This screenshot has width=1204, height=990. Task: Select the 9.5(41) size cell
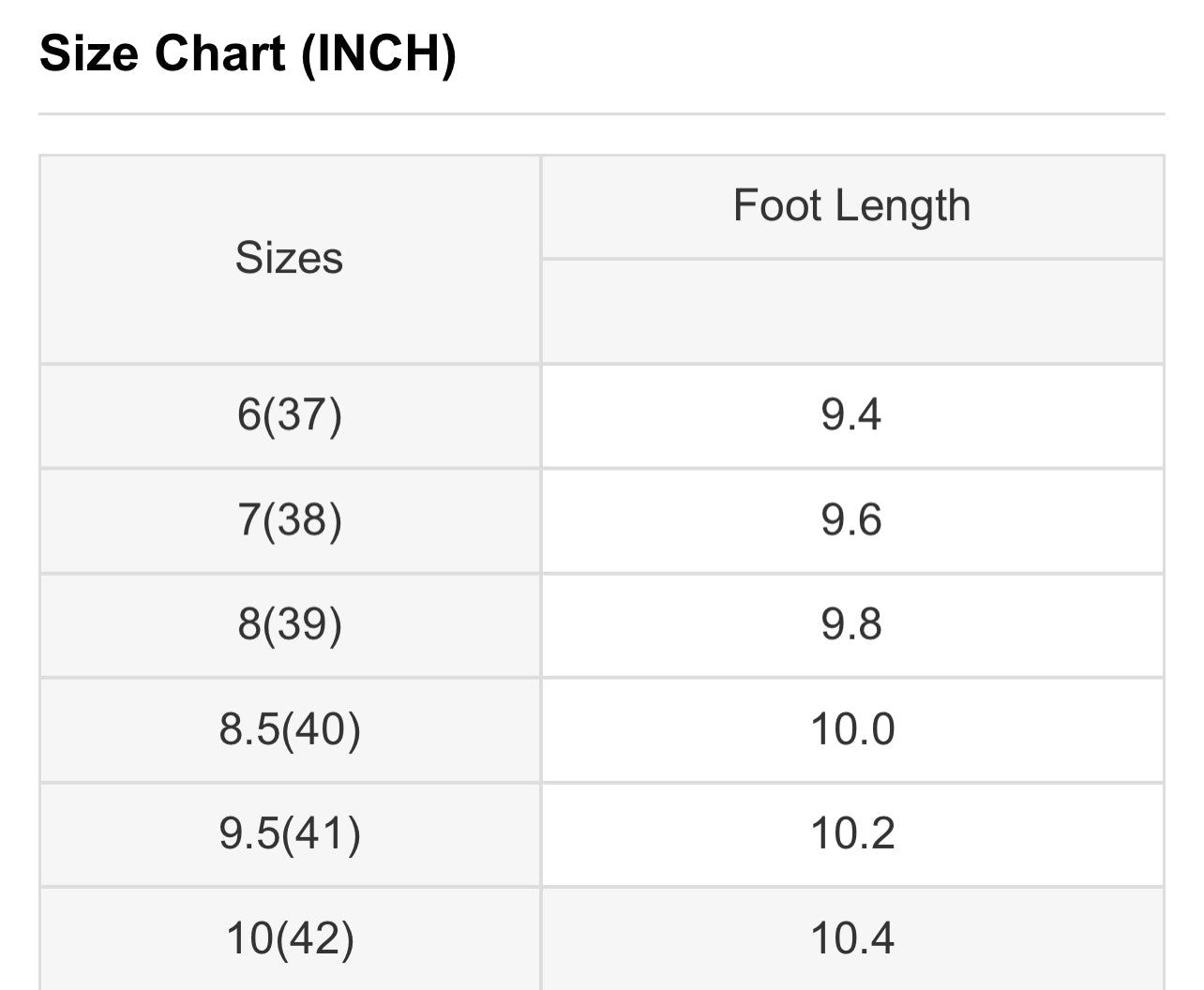click(x=289, y=833)
